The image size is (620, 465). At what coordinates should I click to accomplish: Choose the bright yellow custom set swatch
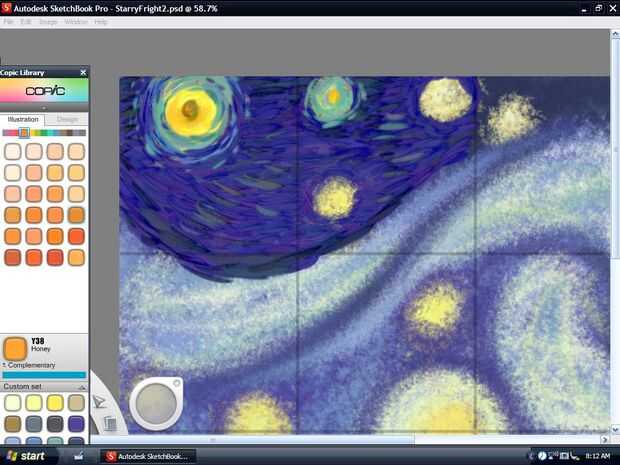click(55, 403)
